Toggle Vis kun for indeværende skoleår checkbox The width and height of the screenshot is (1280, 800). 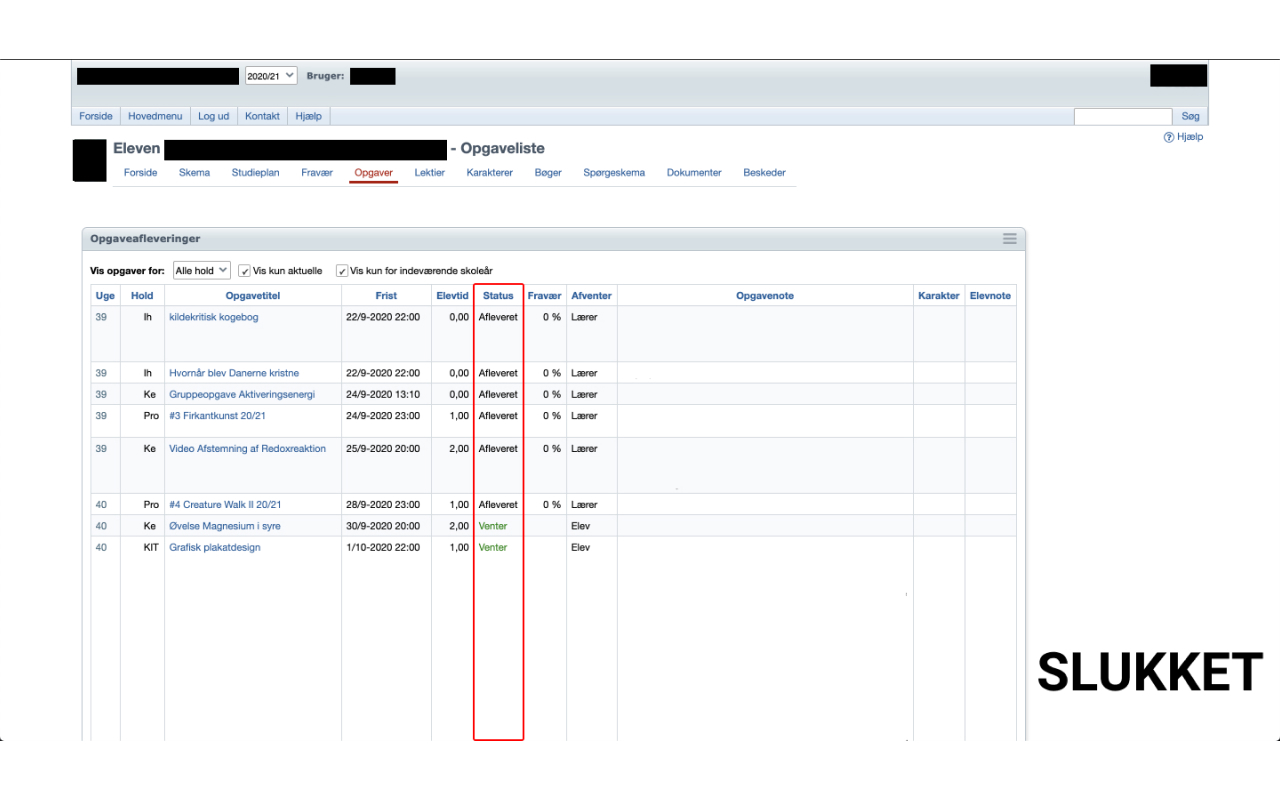(342, 271)
